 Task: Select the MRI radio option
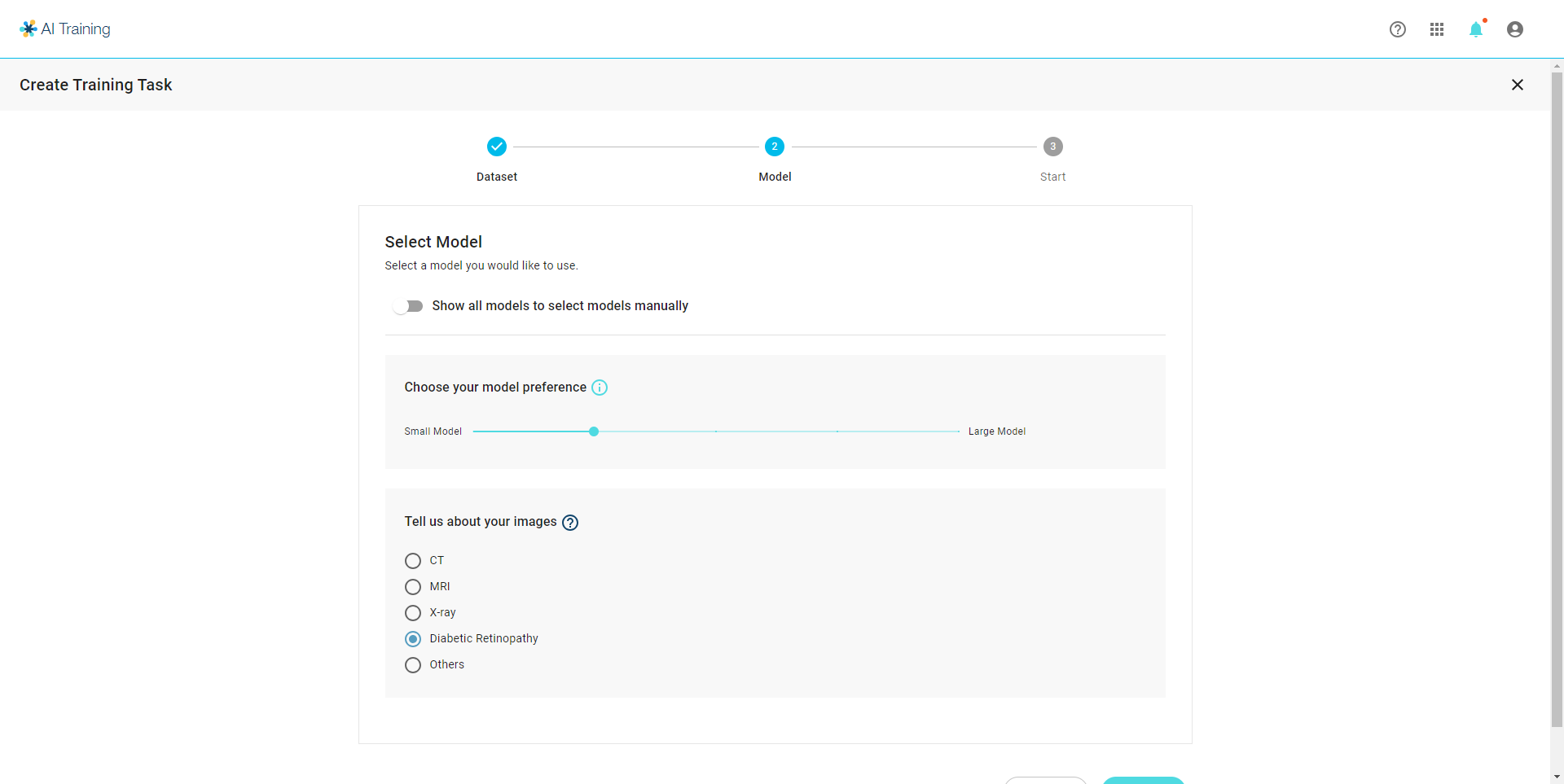(x=413, y=587)
